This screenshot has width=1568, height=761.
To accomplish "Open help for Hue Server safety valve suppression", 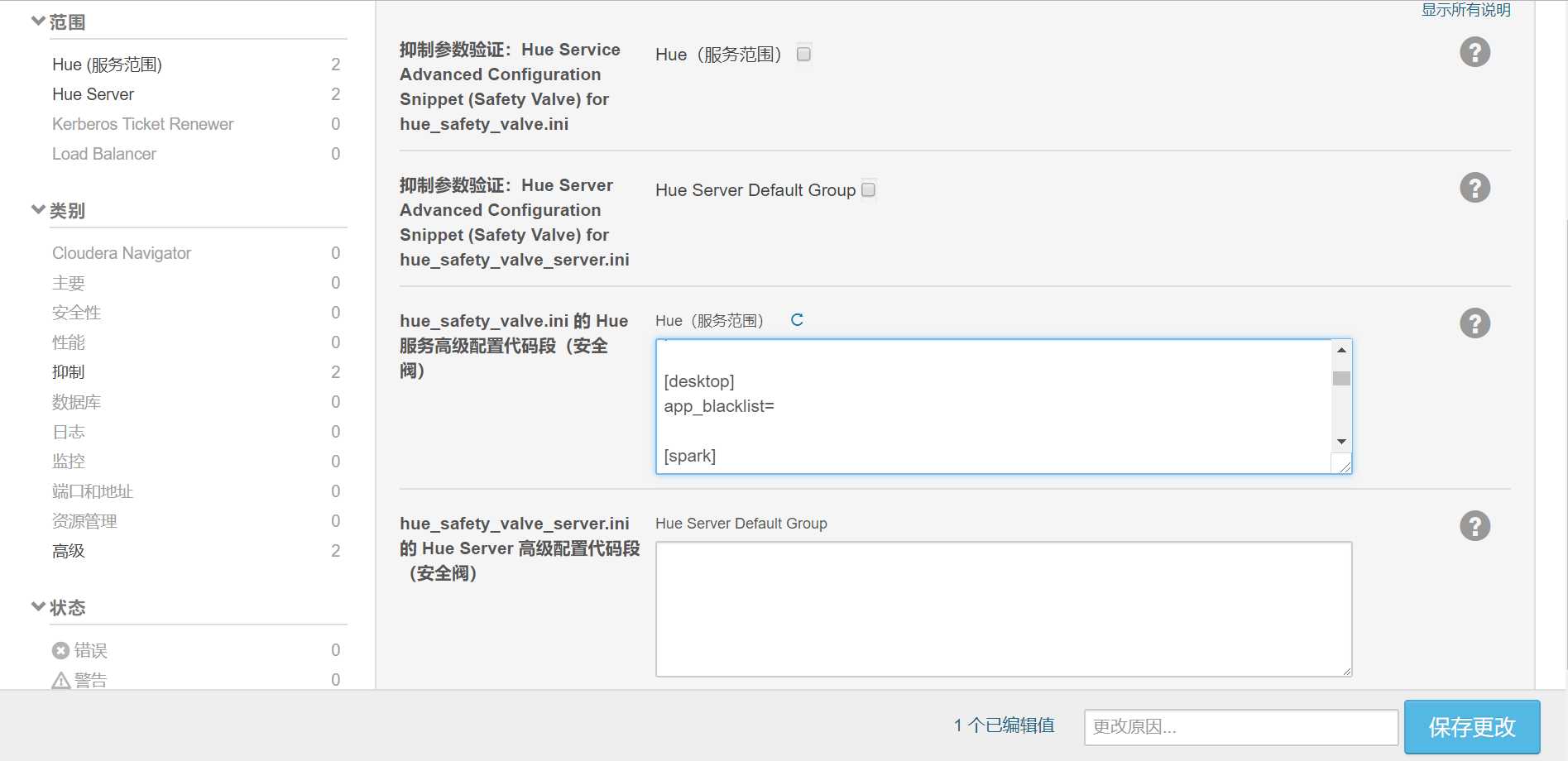I will pyautogui.click(x=1474, y=188).
